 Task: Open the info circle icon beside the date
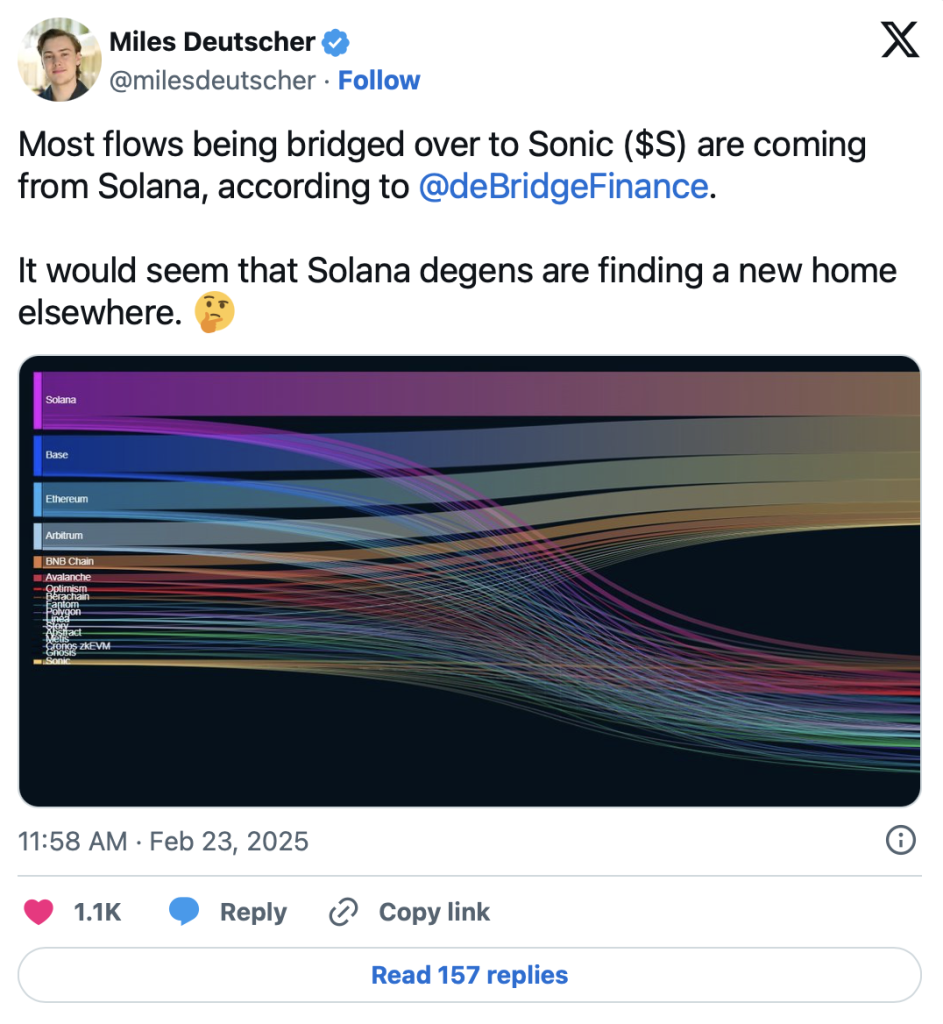[901, 840]
